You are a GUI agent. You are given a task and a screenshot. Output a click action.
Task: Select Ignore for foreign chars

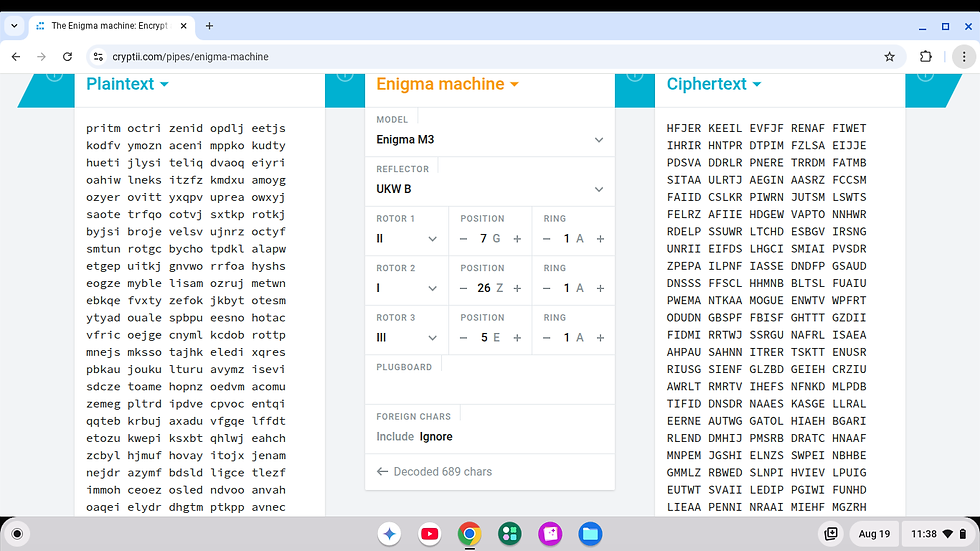436,437
